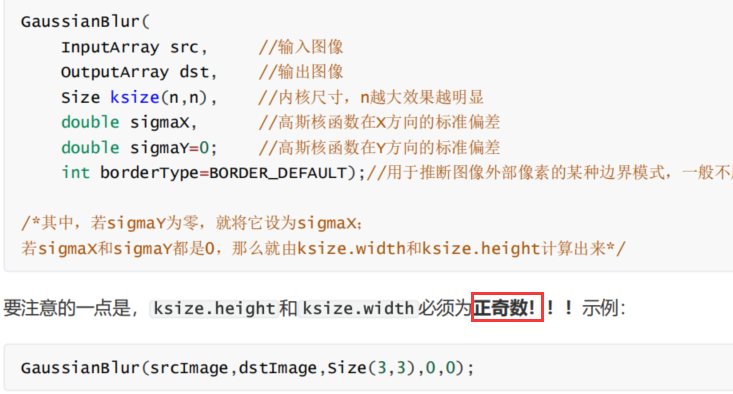The width and height of the screenshot is (733, 394).
Task: Click the ksize.width和ksize.height comment line
Action: 323,248
